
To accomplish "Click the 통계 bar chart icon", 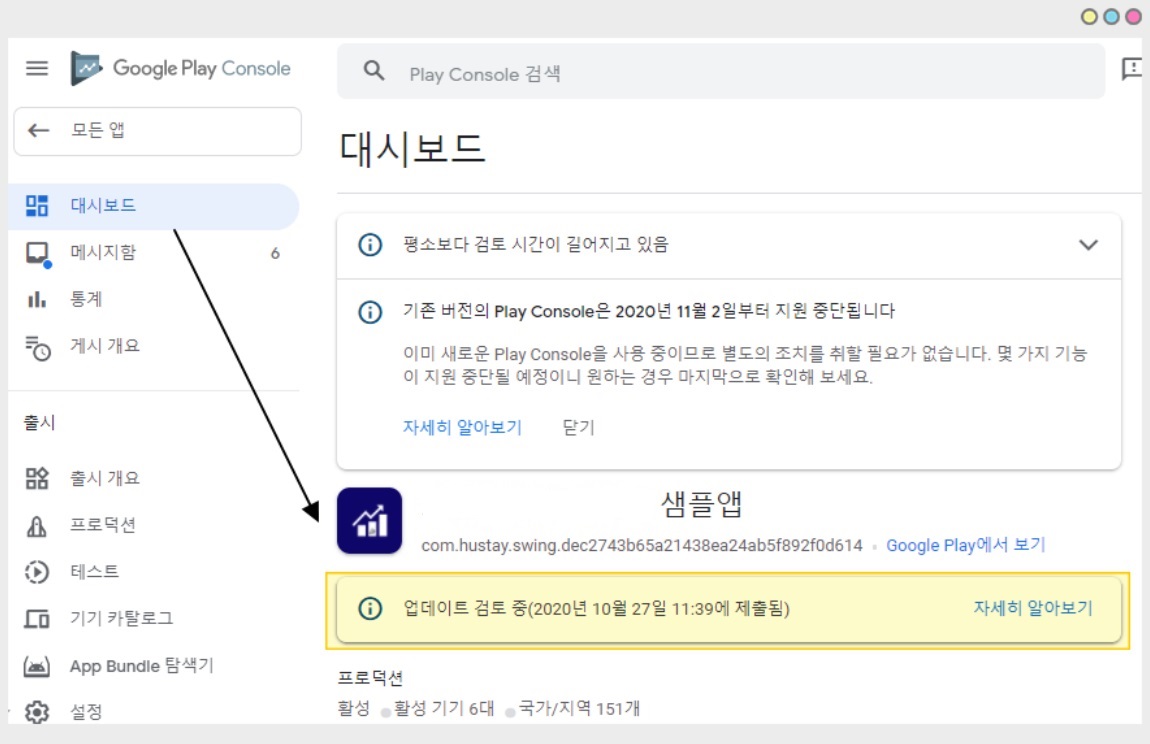I will (x=37, y=299).
